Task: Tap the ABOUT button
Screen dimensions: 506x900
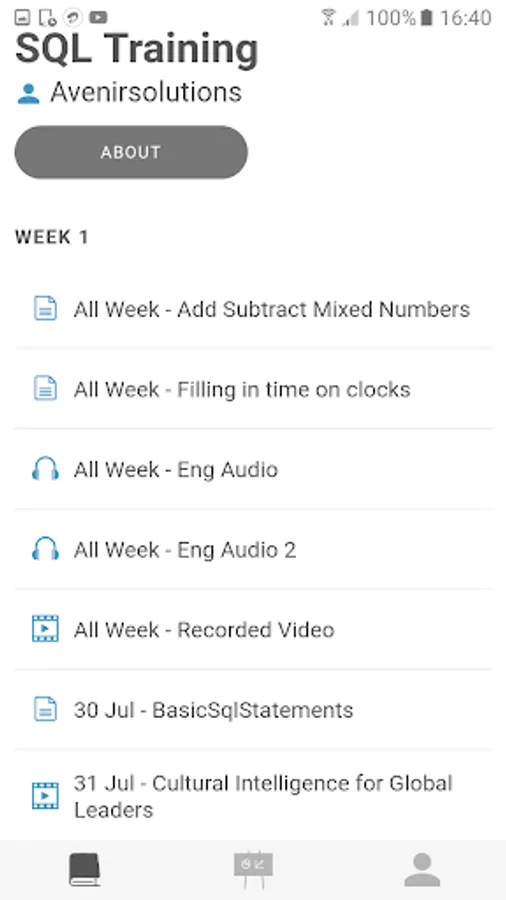Action: pyautogui.click(x=131, y=152)
